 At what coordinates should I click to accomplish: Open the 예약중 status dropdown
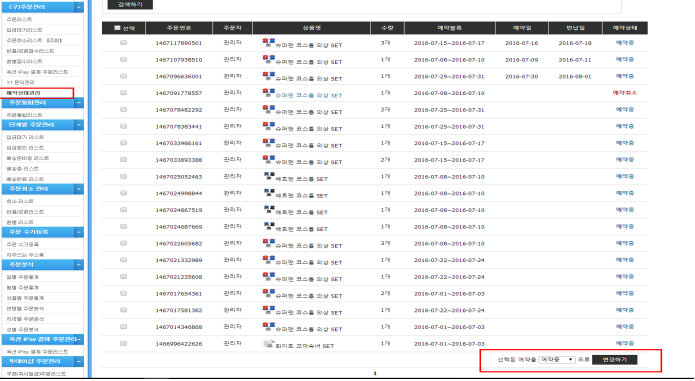click(x=557, y=360)
